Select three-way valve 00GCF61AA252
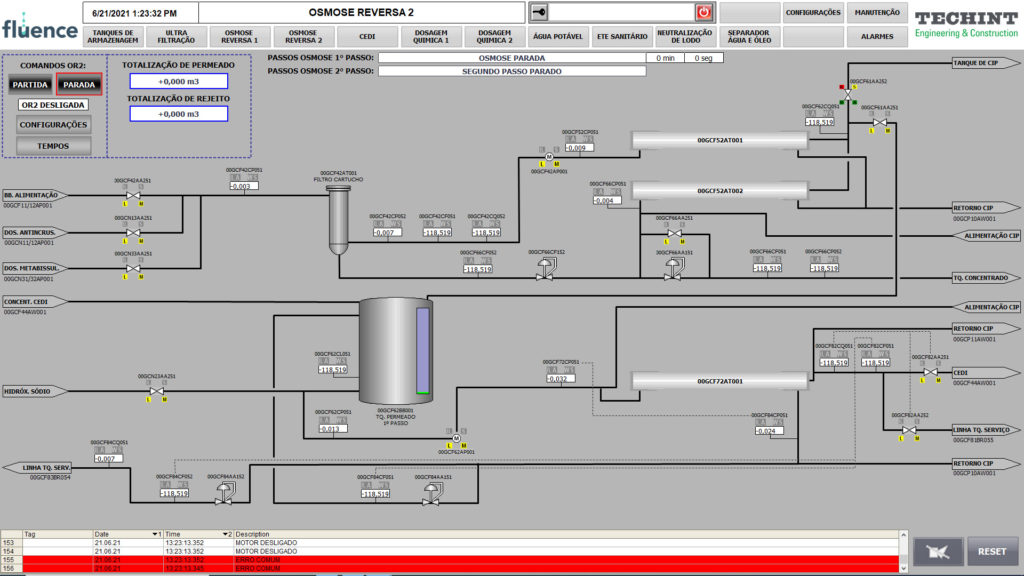 [848, 95]
